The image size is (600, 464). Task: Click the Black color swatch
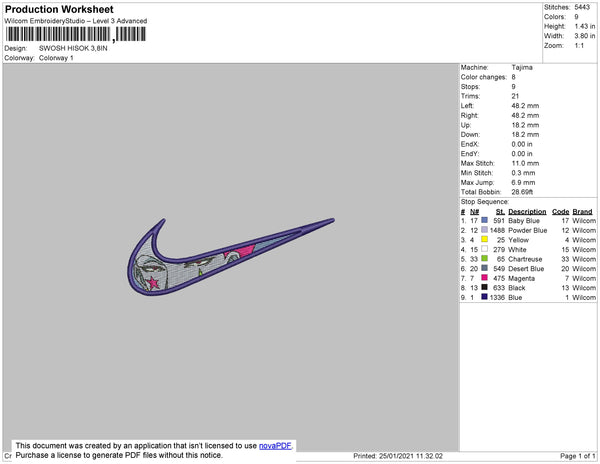click(484, 287)
